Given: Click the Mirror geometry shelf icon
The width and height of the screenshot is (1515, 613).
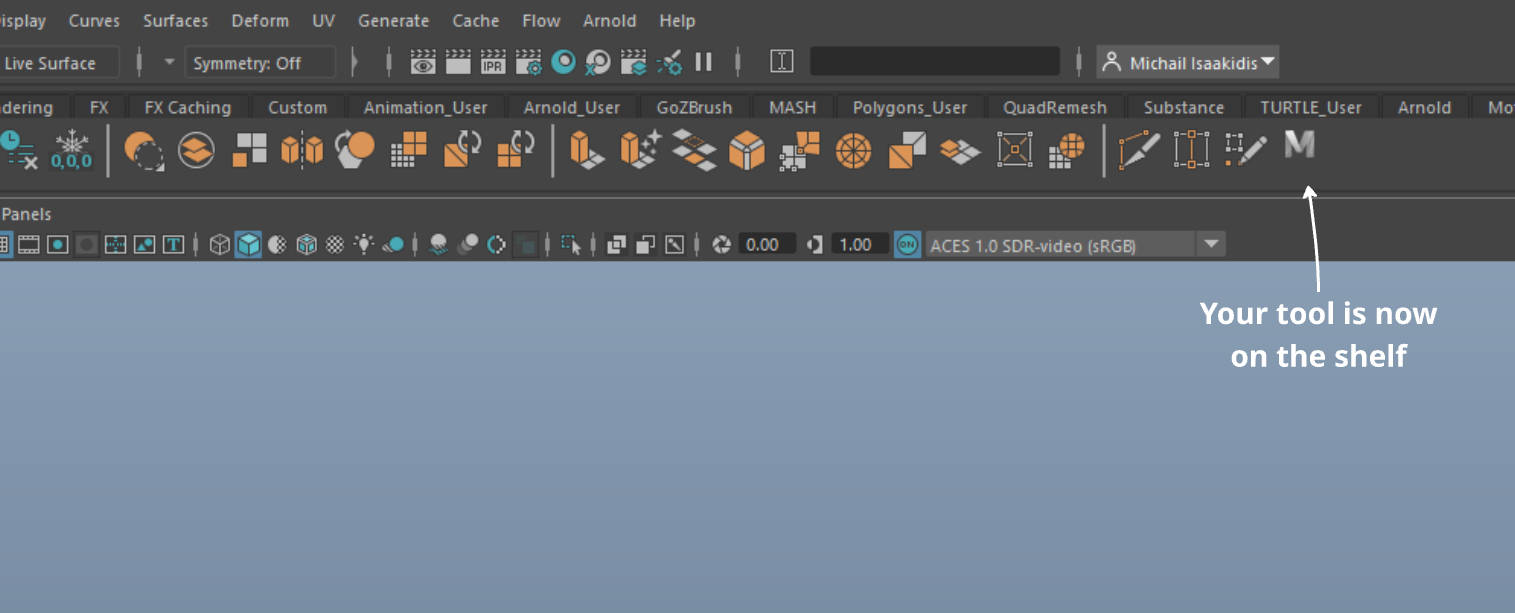Looking at the screenshot, I should click(x=302, y=150).
